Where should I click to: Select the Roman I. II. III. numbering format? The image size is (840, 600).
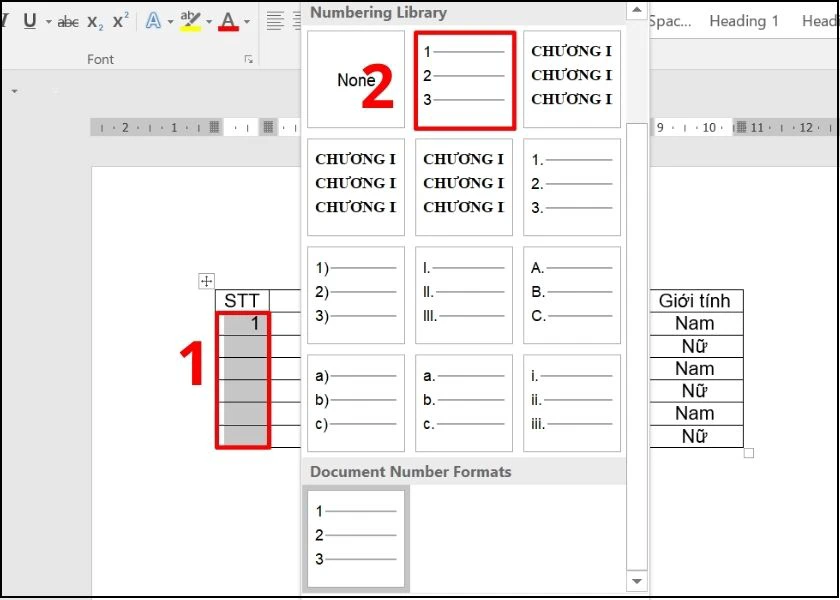click(463, 295)
